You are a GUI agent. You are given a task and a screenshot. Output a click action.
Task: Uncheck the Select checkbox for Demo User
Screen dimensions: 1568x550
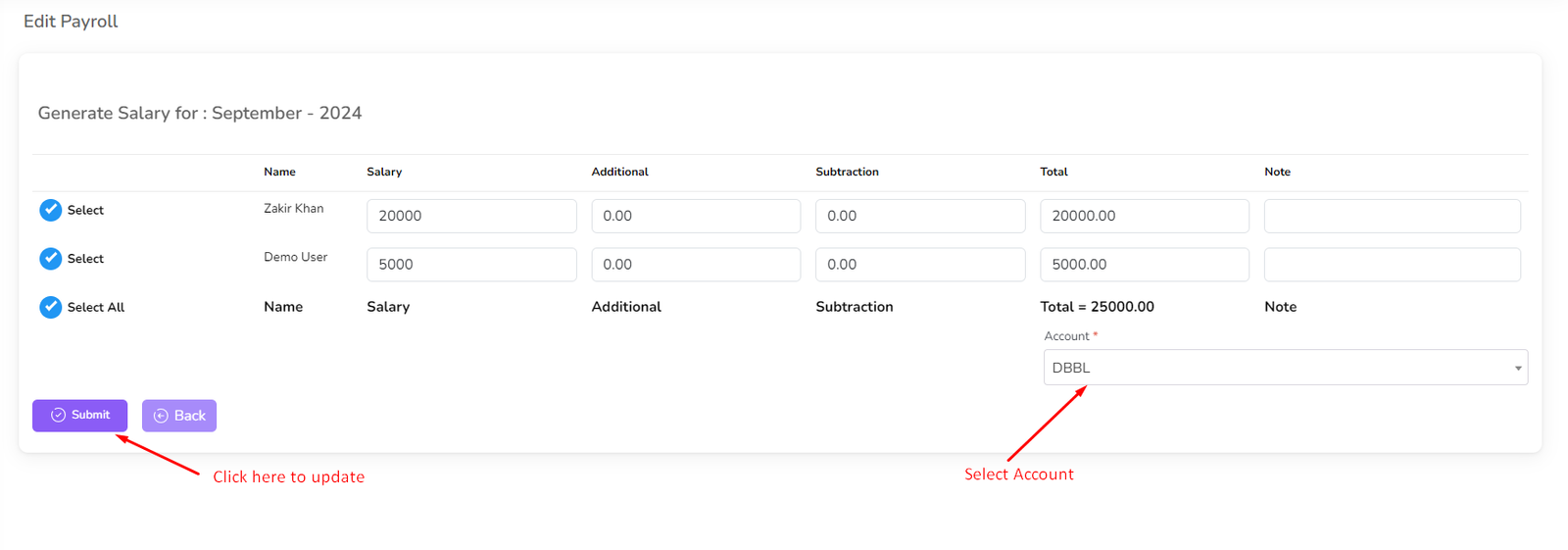tap(50, 259)
